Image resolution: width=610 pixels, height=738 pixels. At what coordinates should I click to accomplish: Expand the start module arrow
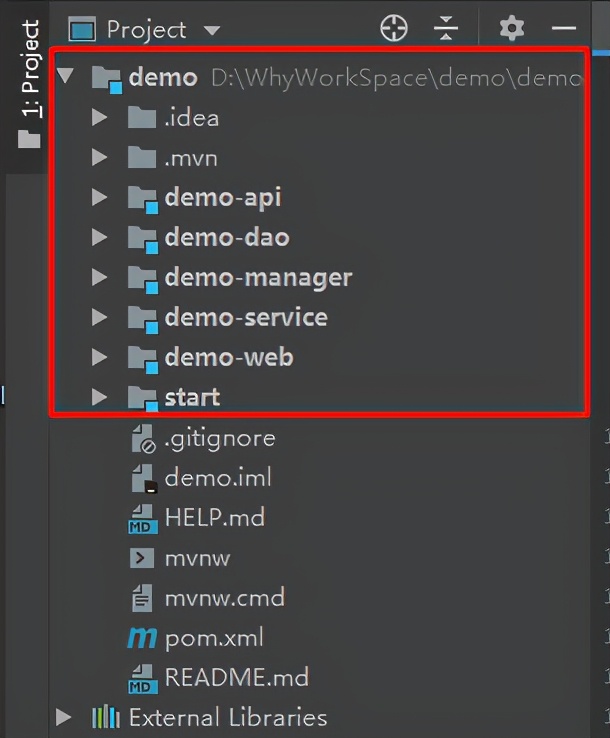click(x=98, y=398)
